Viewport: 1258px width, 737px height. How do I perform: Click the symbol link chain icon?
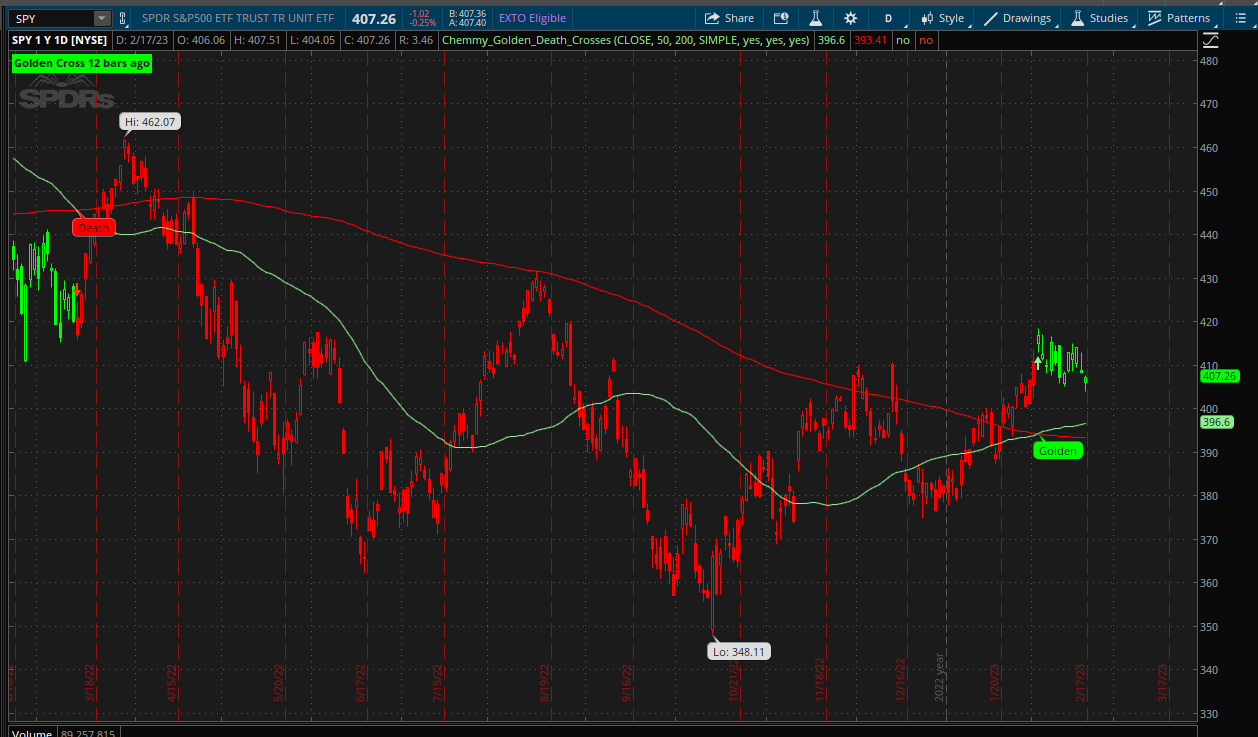123,18
